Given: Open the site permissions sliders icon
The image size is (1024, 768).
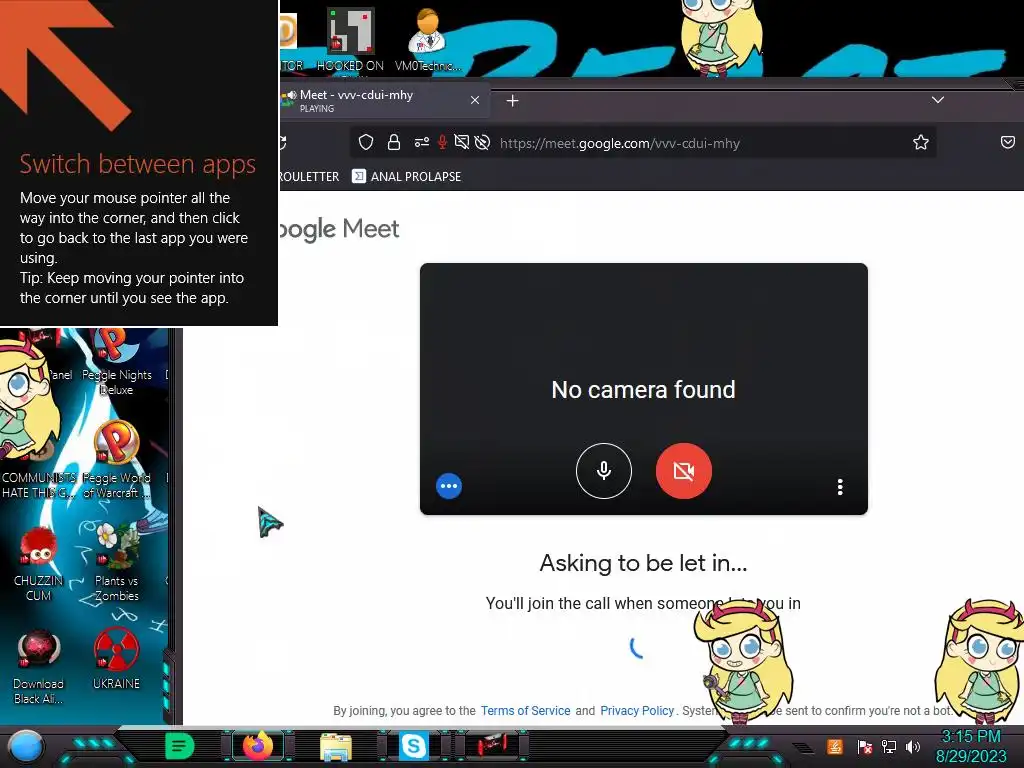Looking at the screenshot, I should [422, 142].
